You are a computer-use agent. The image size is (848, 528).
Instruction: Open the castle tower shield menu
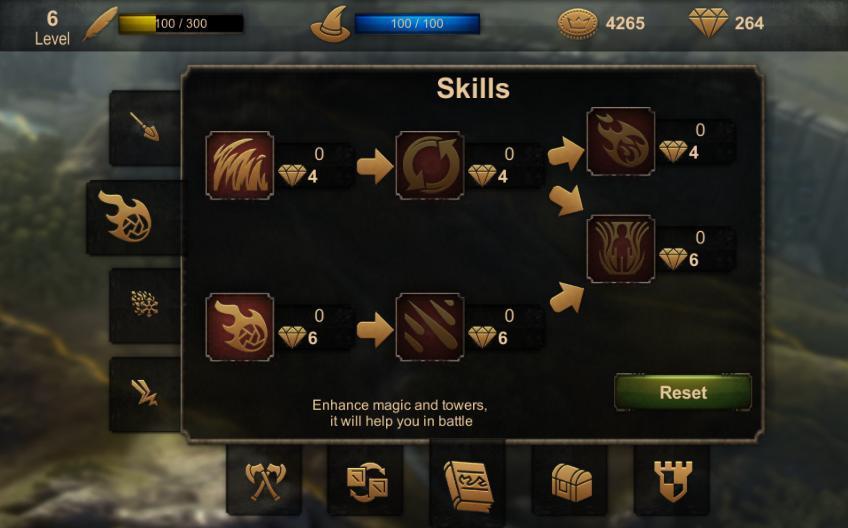pyautogui.click(x=672, y=480)
